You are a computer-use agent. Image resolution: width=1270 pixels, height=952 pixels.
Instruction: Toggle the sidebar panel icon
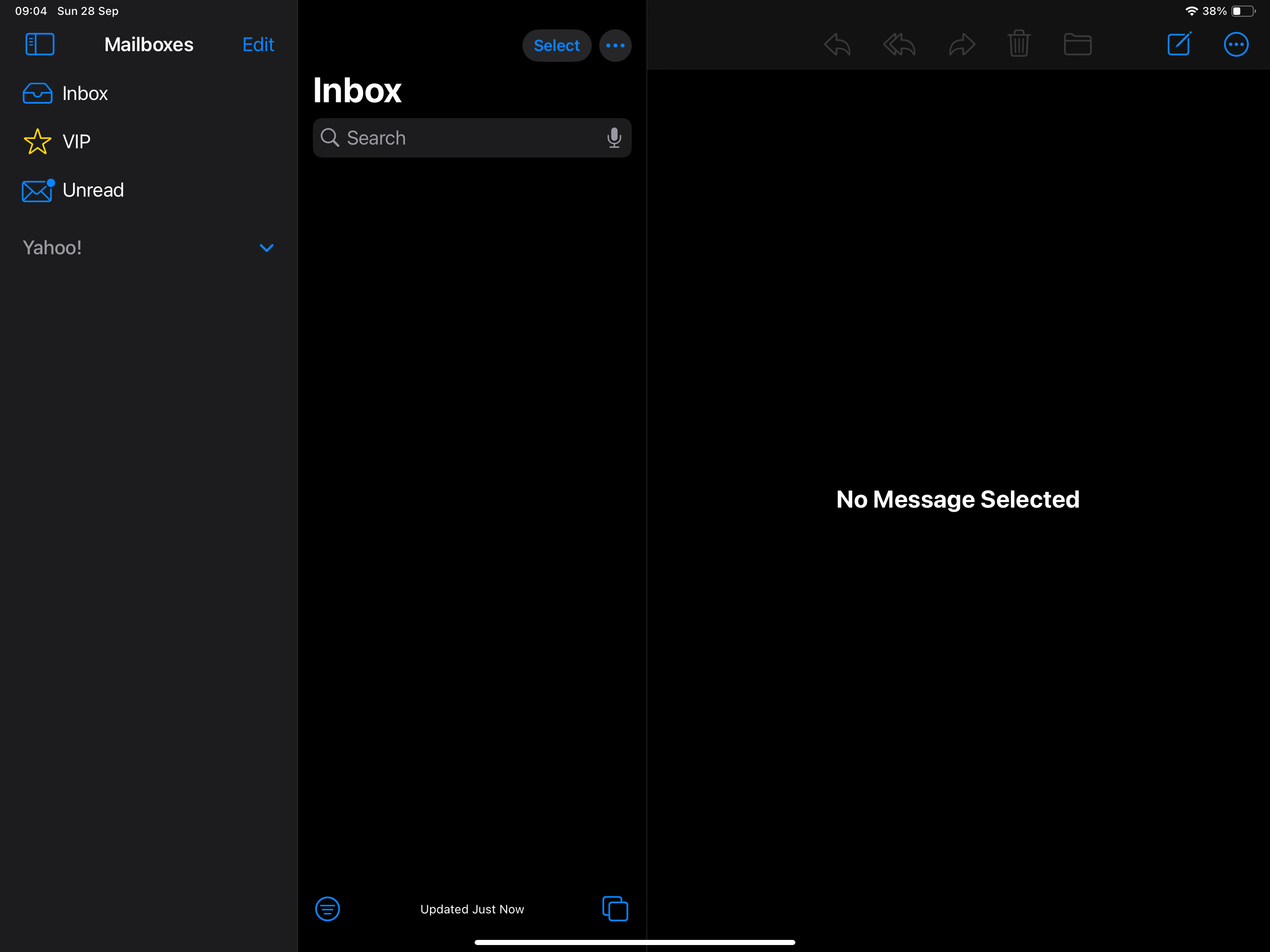(40, 44)
